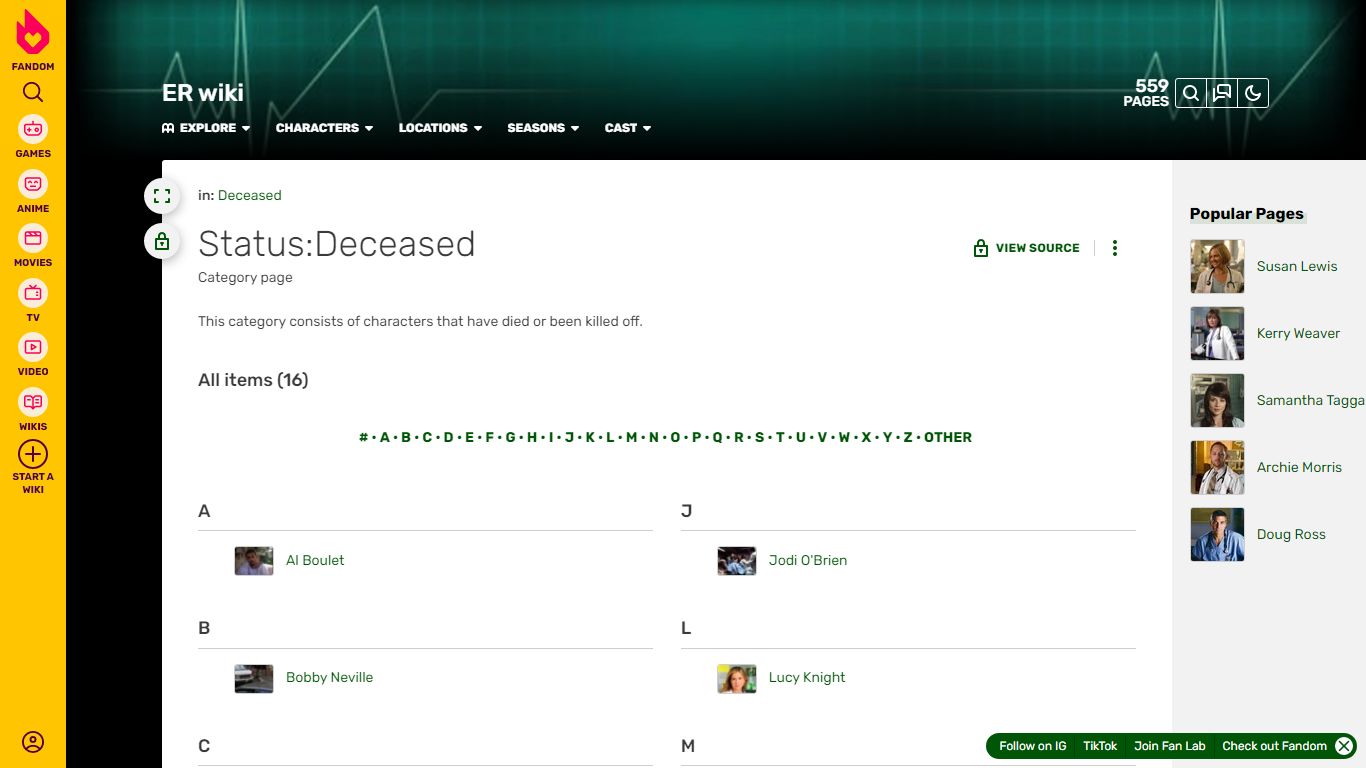Open Lucy Knight page link
The image size is (1366, 768).
click(x=807, y=677)
